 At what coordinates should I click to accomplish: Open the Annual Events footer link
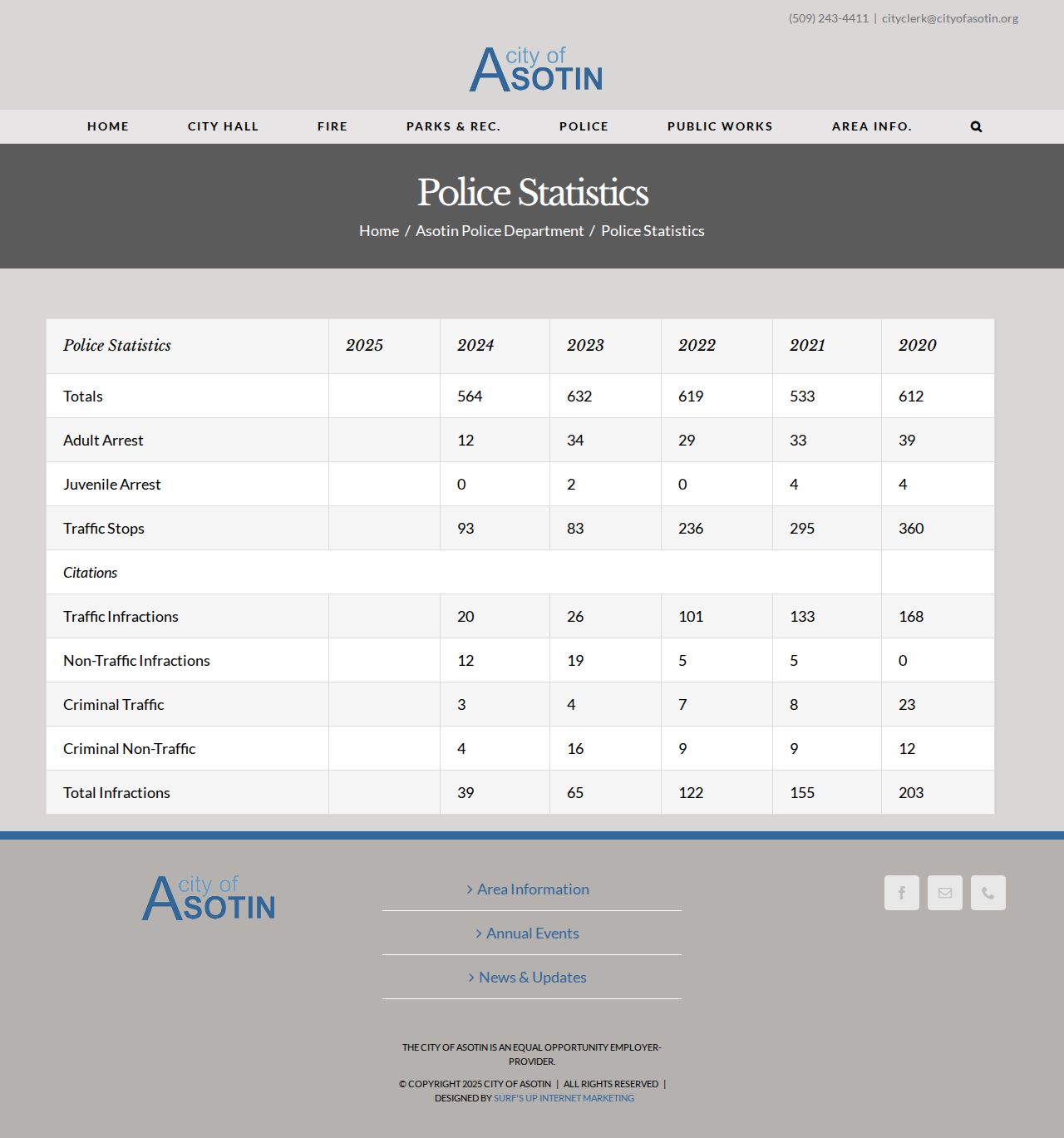point(532,934)
